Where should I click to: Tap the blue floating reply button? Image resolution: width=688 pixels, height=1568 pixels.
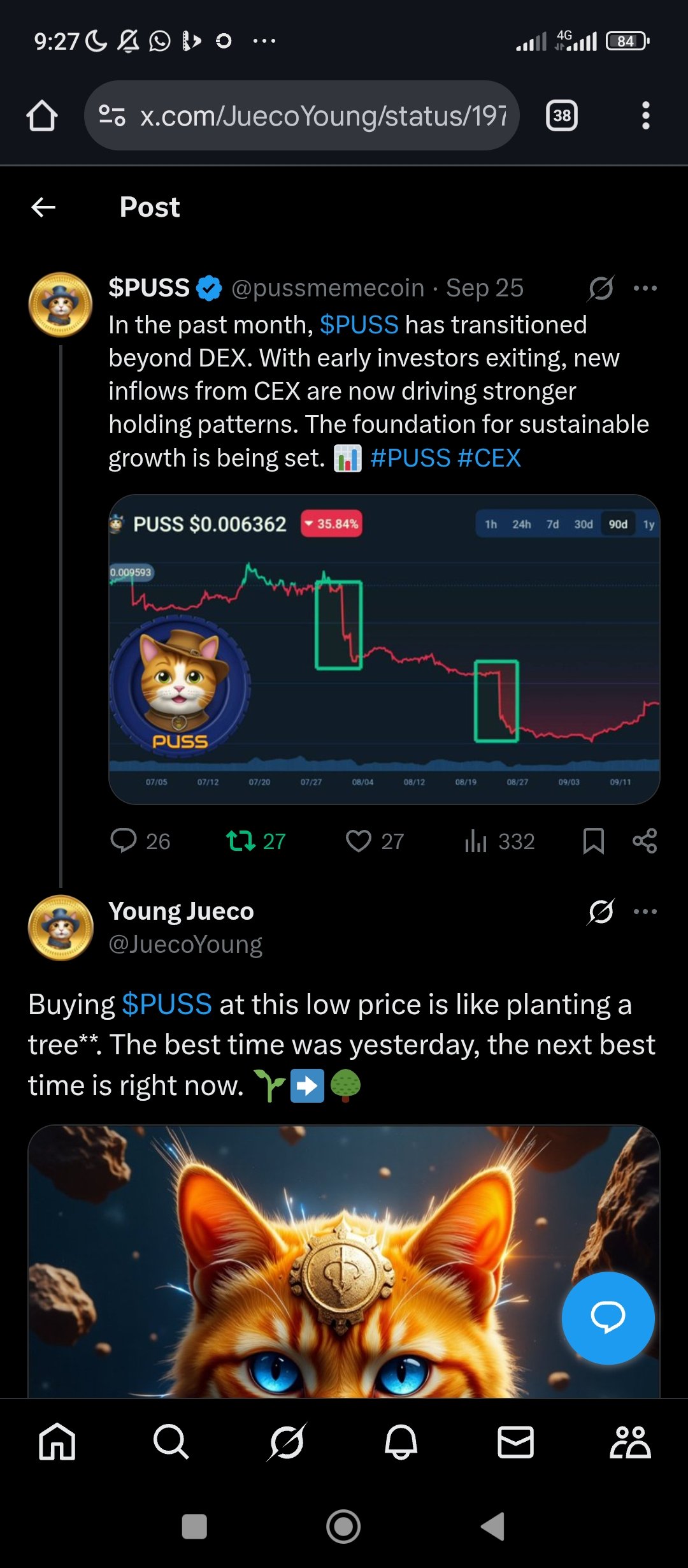coord(608,1318)
